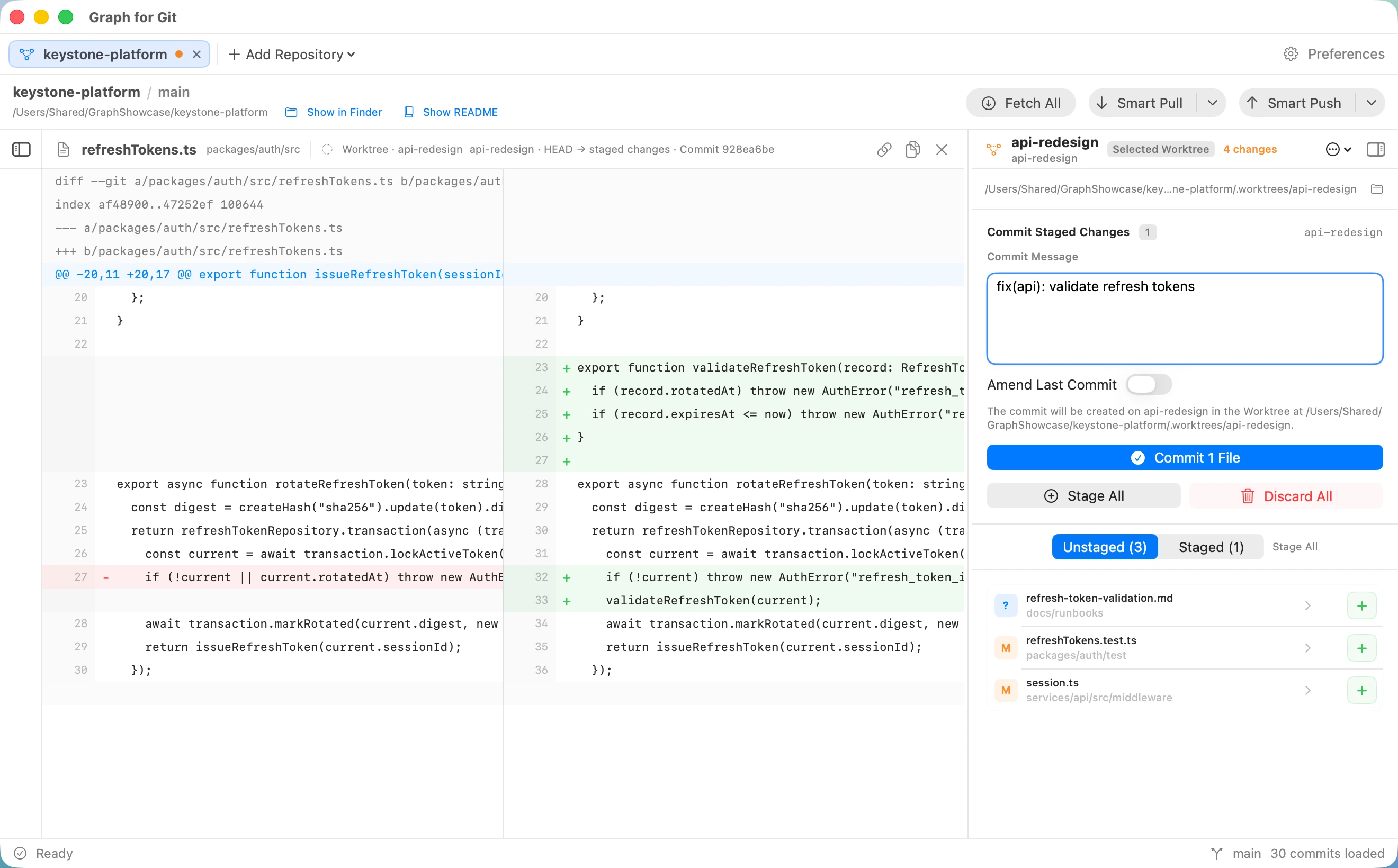This screenshot has height=868, width=1398.
Task: Expand Smart Pull options arrow
Action: [1212, 103]
